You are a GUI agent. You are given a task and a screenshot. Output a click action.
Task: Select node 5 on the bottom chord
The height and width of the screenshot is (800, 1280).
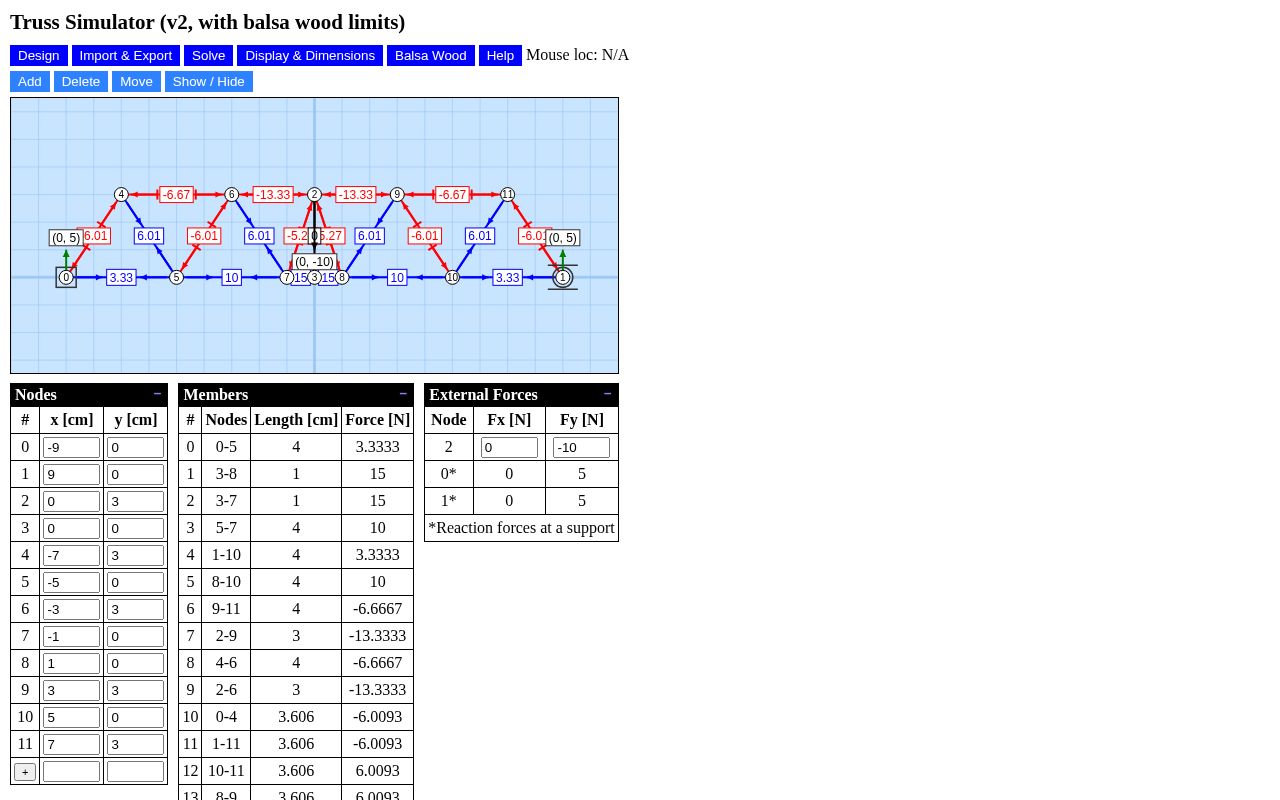[176, 277]
